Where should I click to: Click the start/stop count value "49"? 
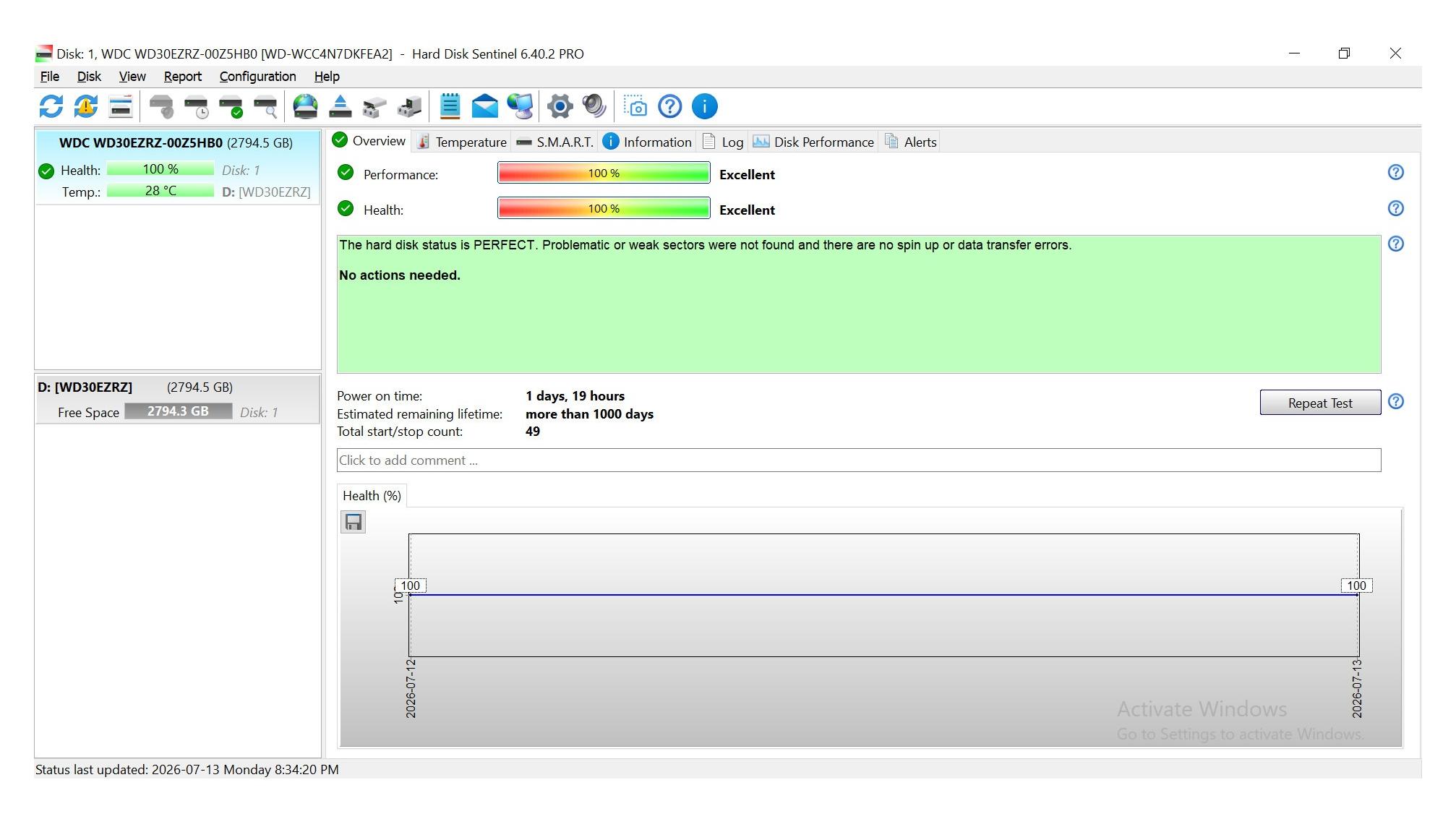tap(533, 432)
